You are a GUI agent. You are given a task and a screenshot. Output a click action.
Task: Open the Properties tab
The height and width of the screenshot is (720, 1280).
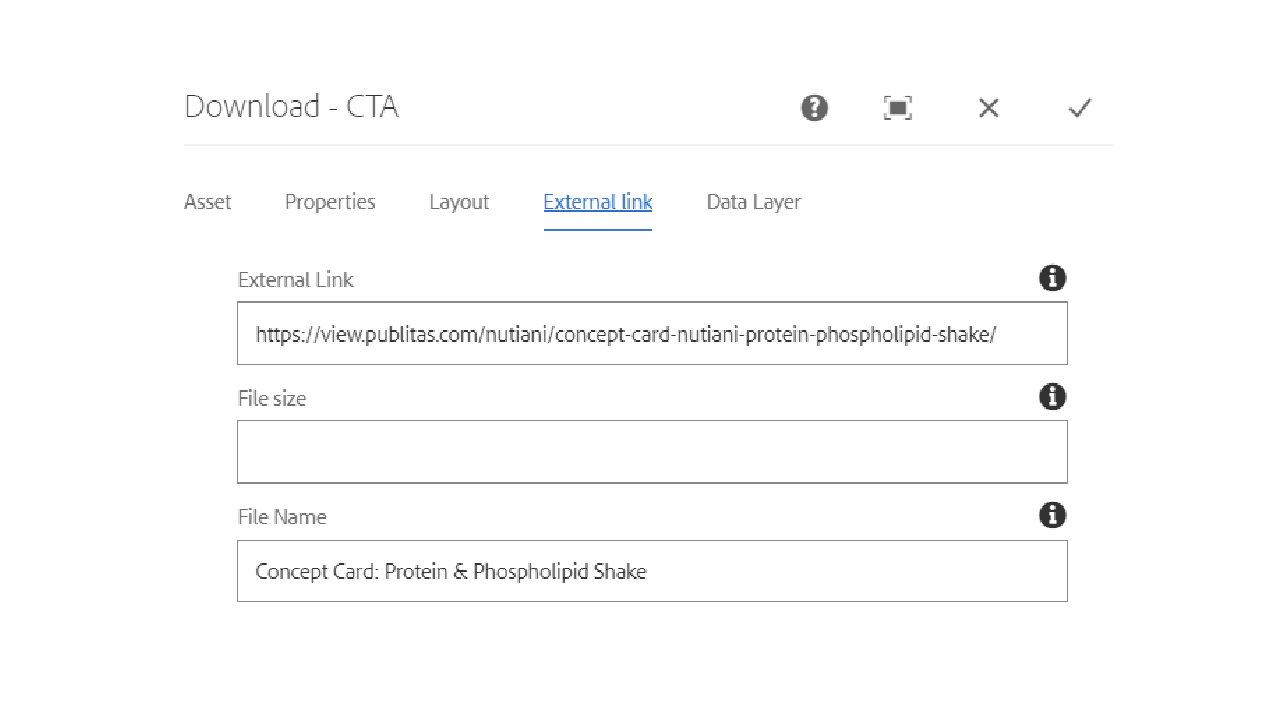[x=330, y=202]
